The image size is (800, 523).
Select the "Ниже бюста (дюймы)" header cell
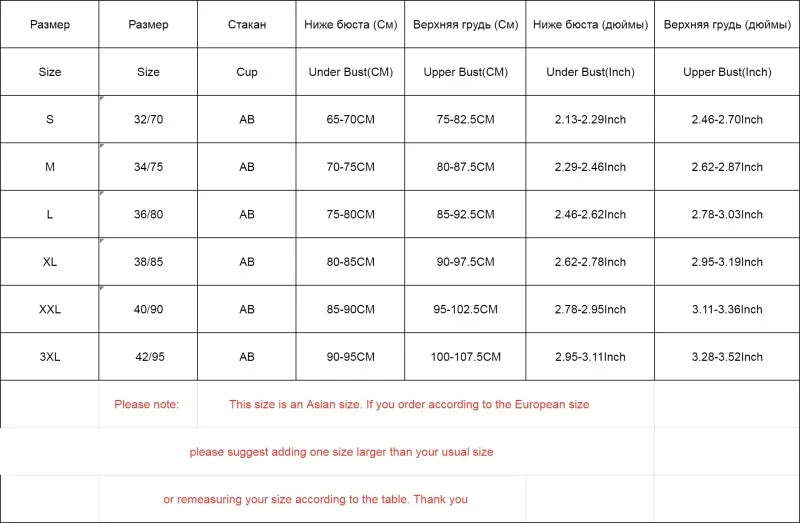coord(590,24)
